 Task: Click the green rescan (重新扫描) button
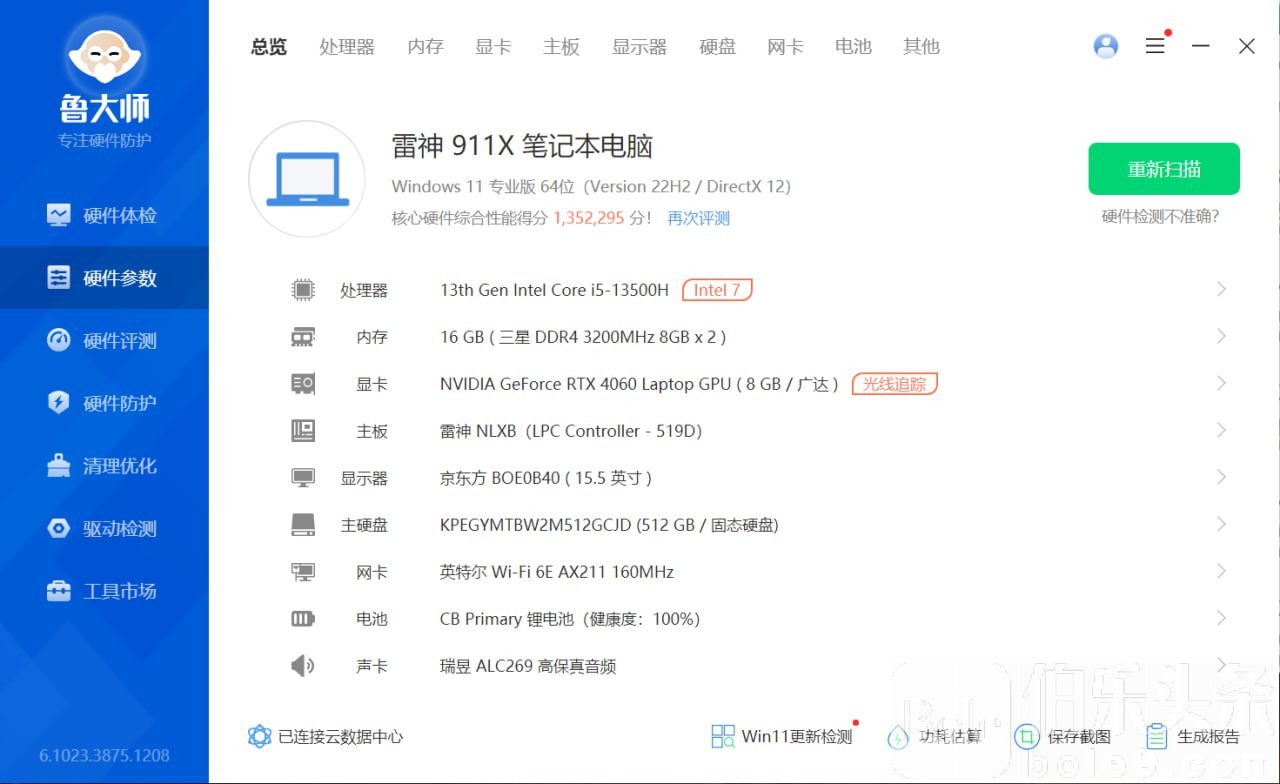pos(1164,169)
